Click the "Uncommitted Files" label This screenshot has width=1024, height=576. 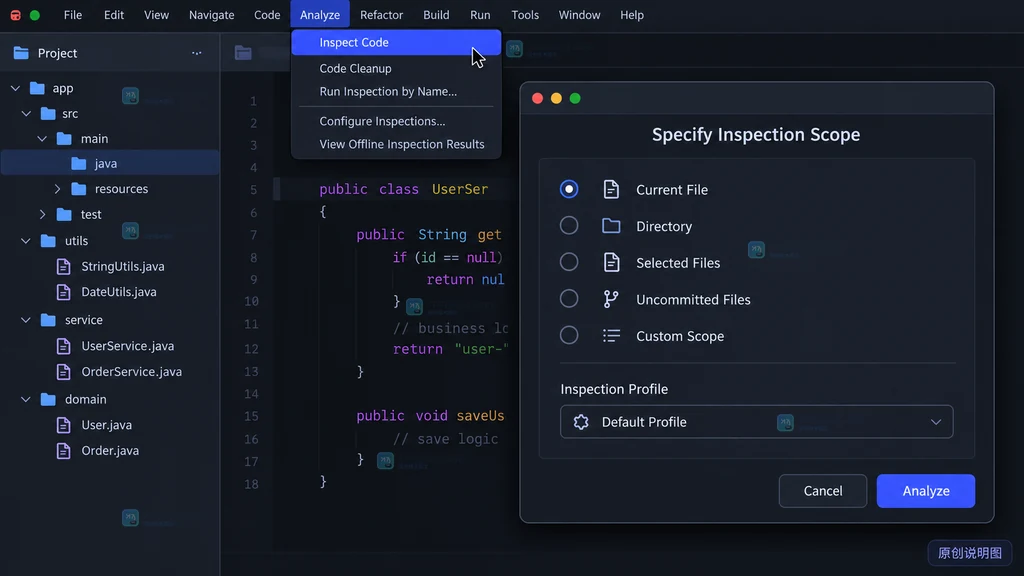tap(694, 299)
